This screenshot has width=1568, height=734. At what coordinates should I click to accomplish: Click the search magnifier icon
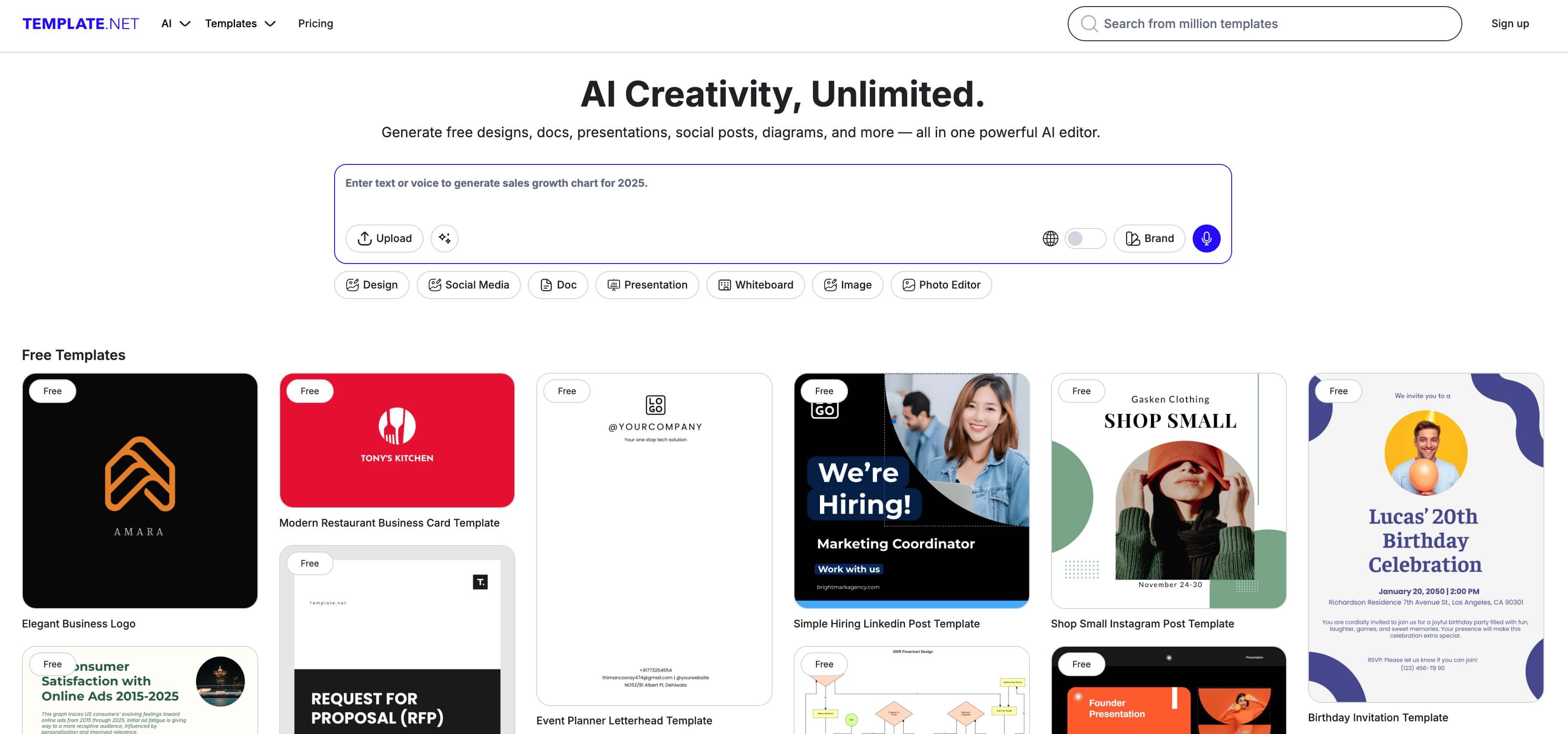pos(1089,24)
